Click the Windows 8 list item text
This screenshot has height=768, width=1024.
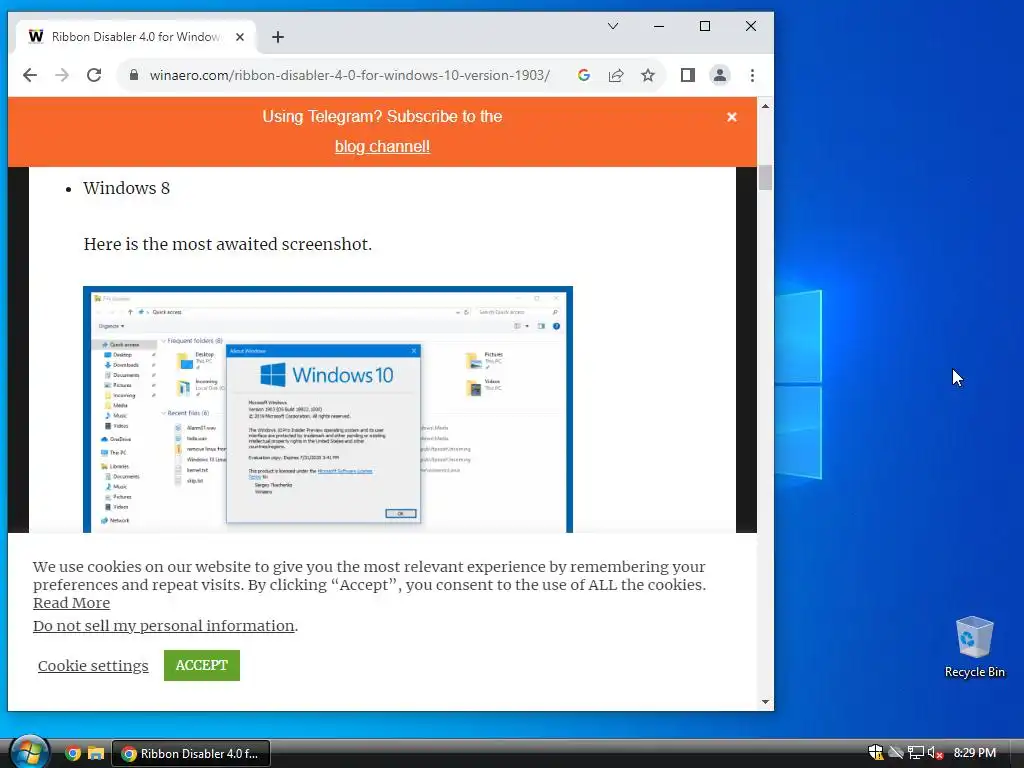coord(127,188)
